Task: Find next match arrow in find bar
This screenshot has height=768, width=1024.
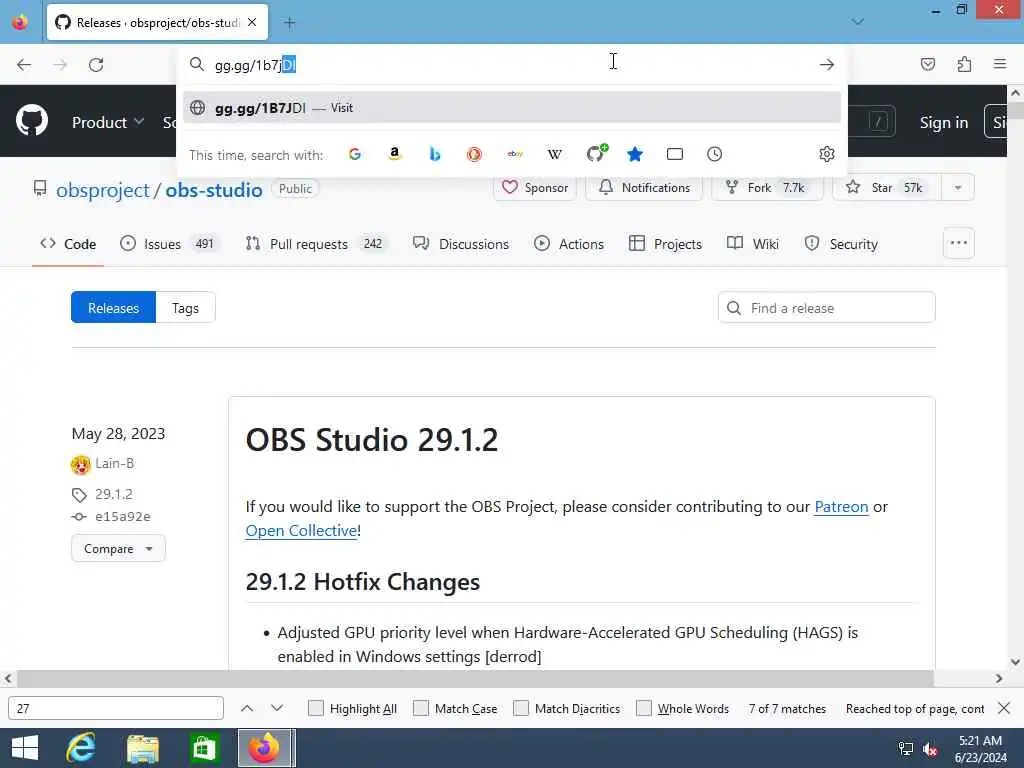Action: [x=277, y=708]
